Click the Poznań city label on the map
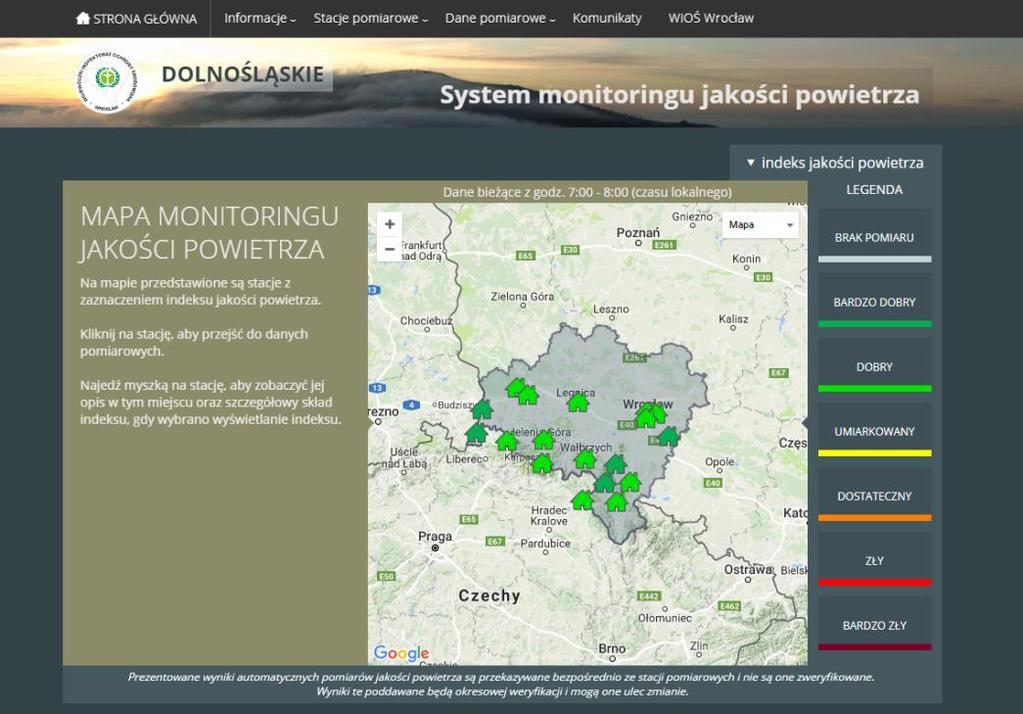The width and height of the screenshot is (1023, 714). [x=638, y=232]
